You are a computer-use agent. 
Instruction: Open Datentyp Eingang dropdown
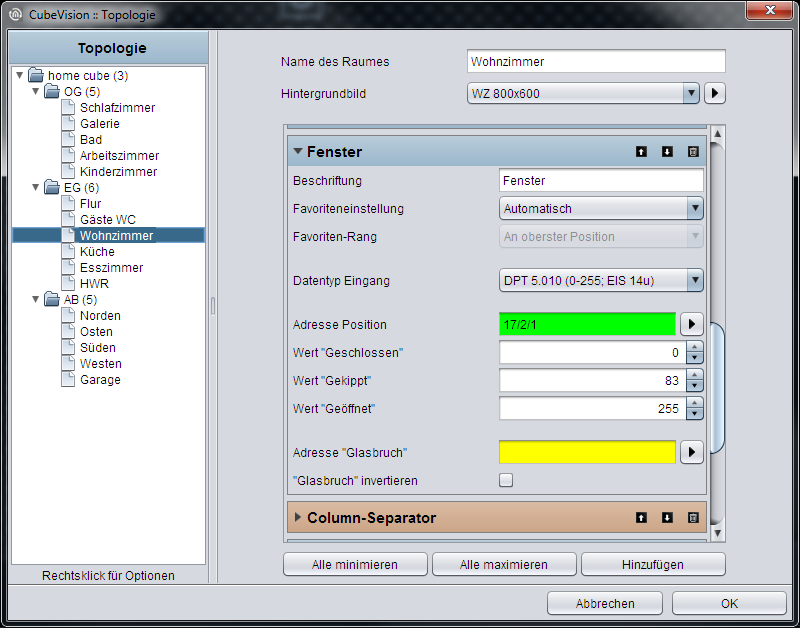point(601,281)
